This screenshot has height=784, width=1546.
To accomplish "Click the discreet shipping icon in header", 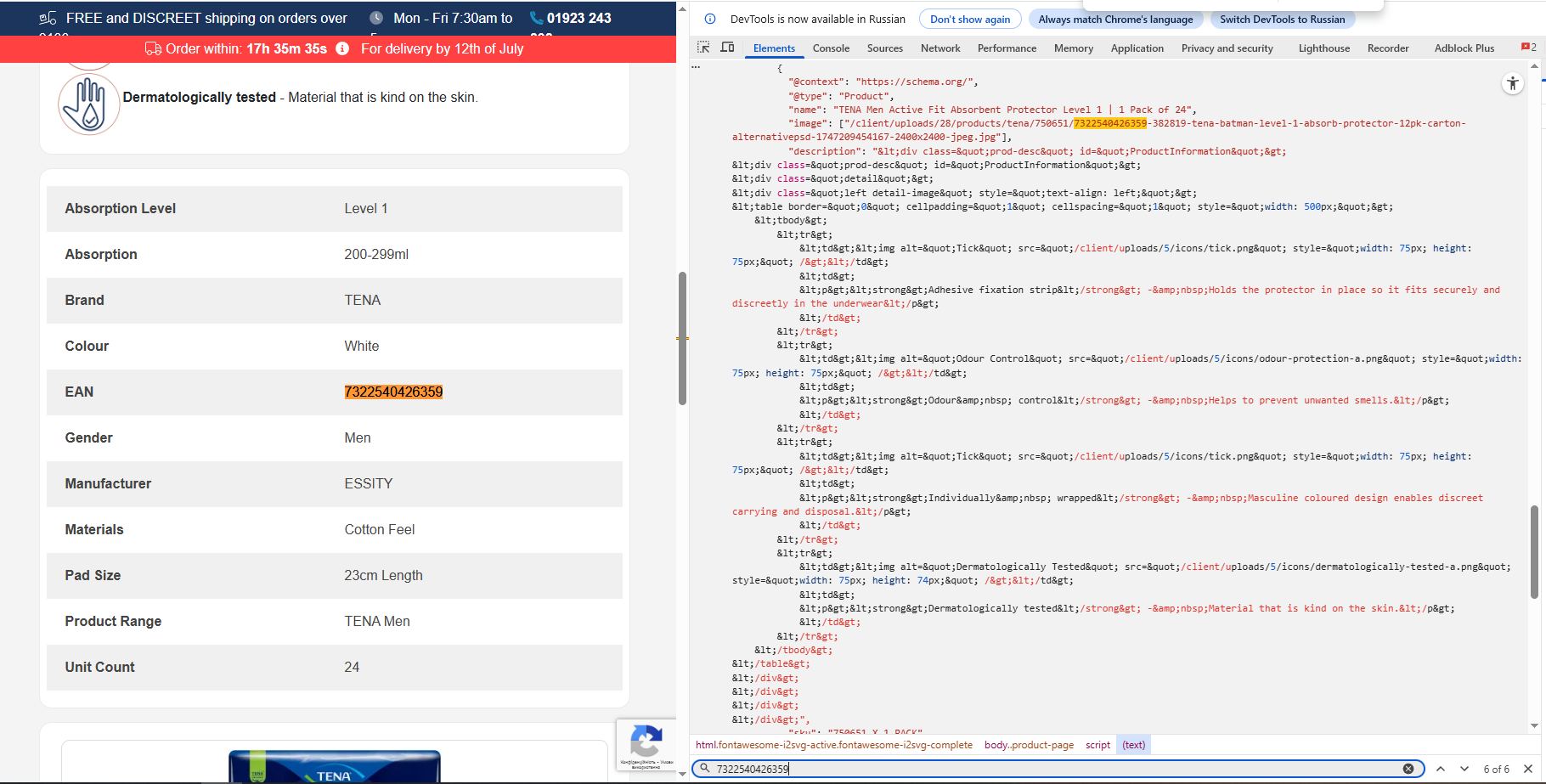I will (48, 18).
